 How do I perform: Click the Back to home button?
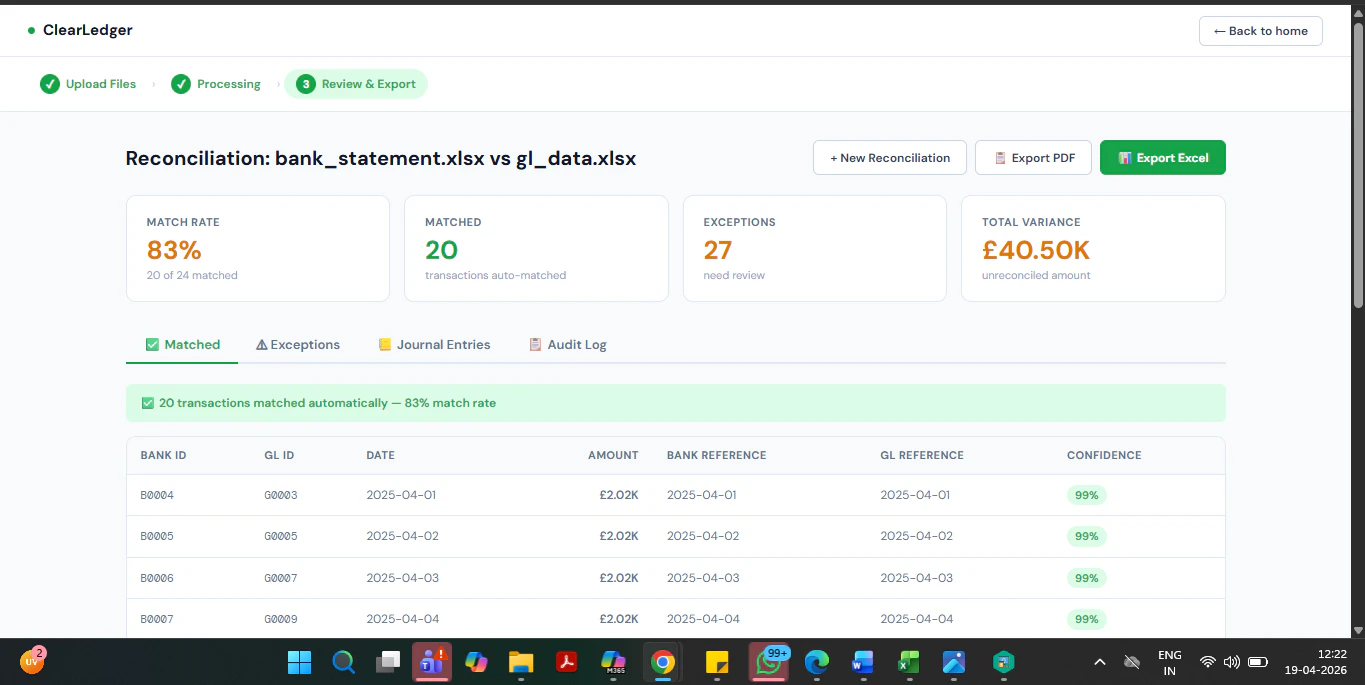coord(1260,31)
